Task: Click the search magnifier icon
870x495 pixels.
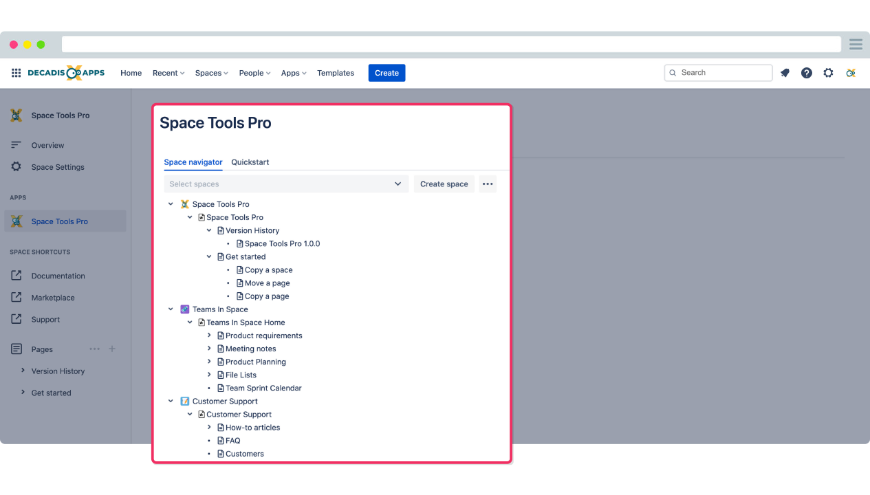Action: (672, 73)
